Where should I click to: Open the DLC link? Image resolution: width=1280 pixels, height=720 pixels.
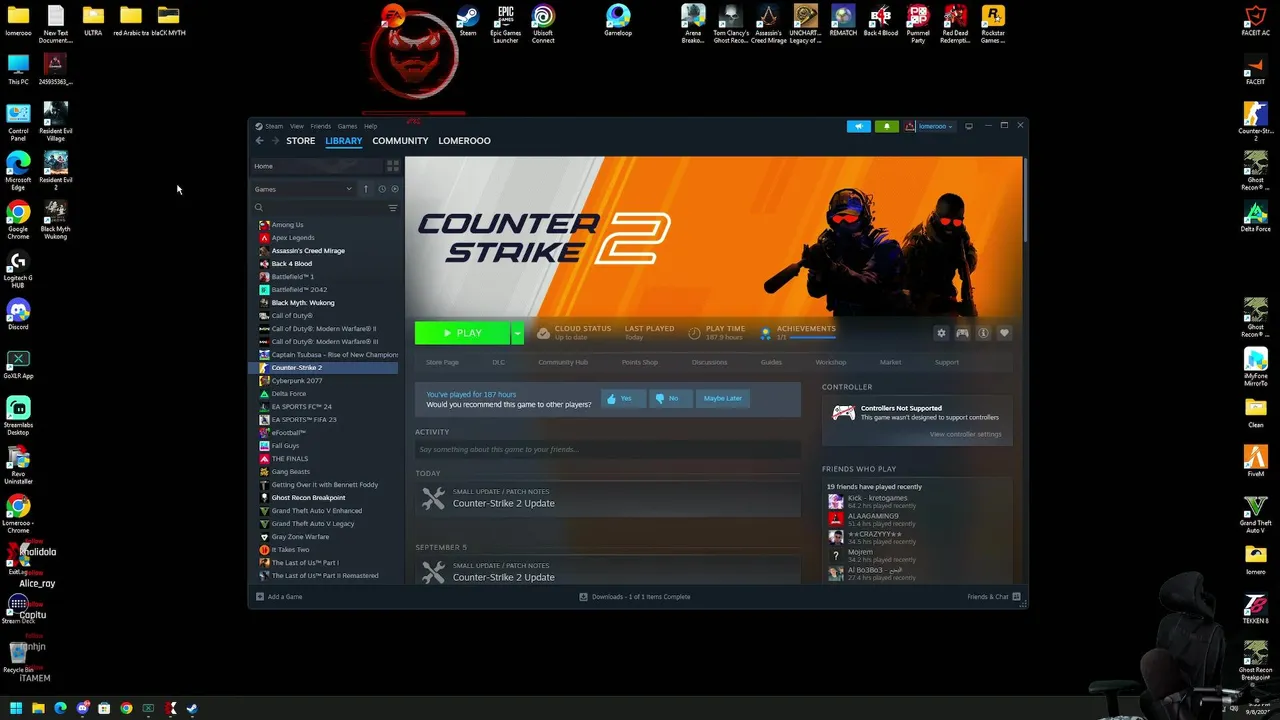(x=498, y=362)
